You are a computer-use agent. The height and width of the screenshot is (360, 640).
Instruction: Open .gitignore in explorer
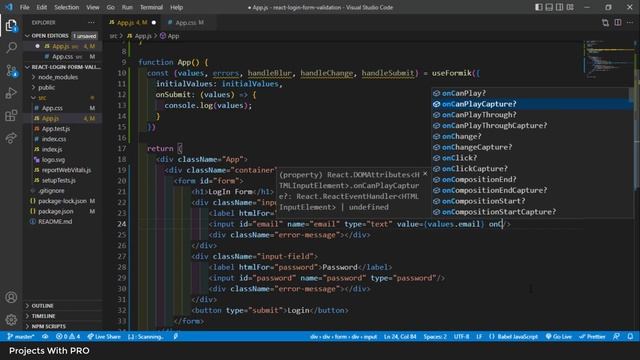(51, 191)
